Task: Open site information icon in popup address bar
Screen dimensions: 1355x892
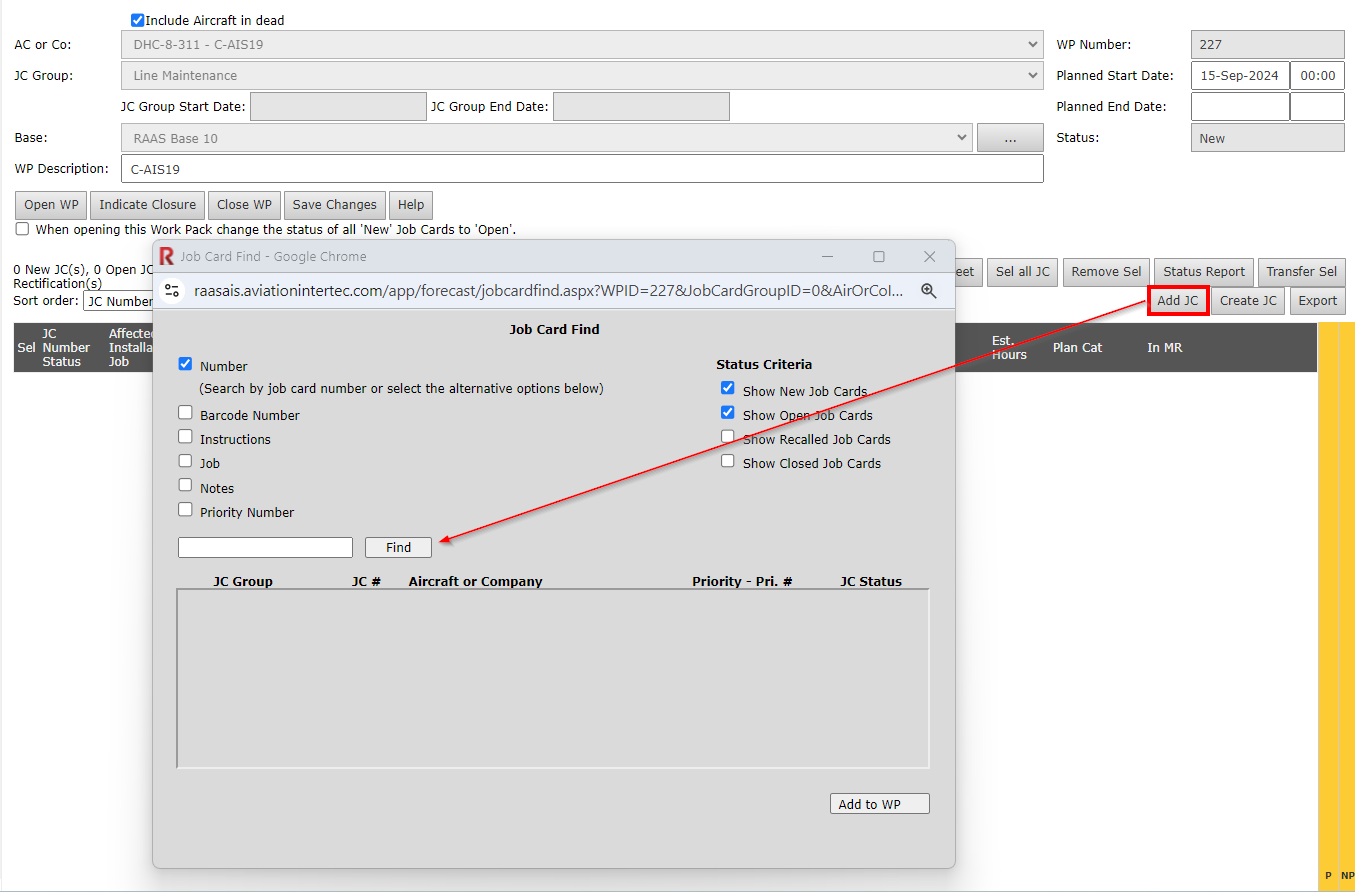Action: point(172,290)
